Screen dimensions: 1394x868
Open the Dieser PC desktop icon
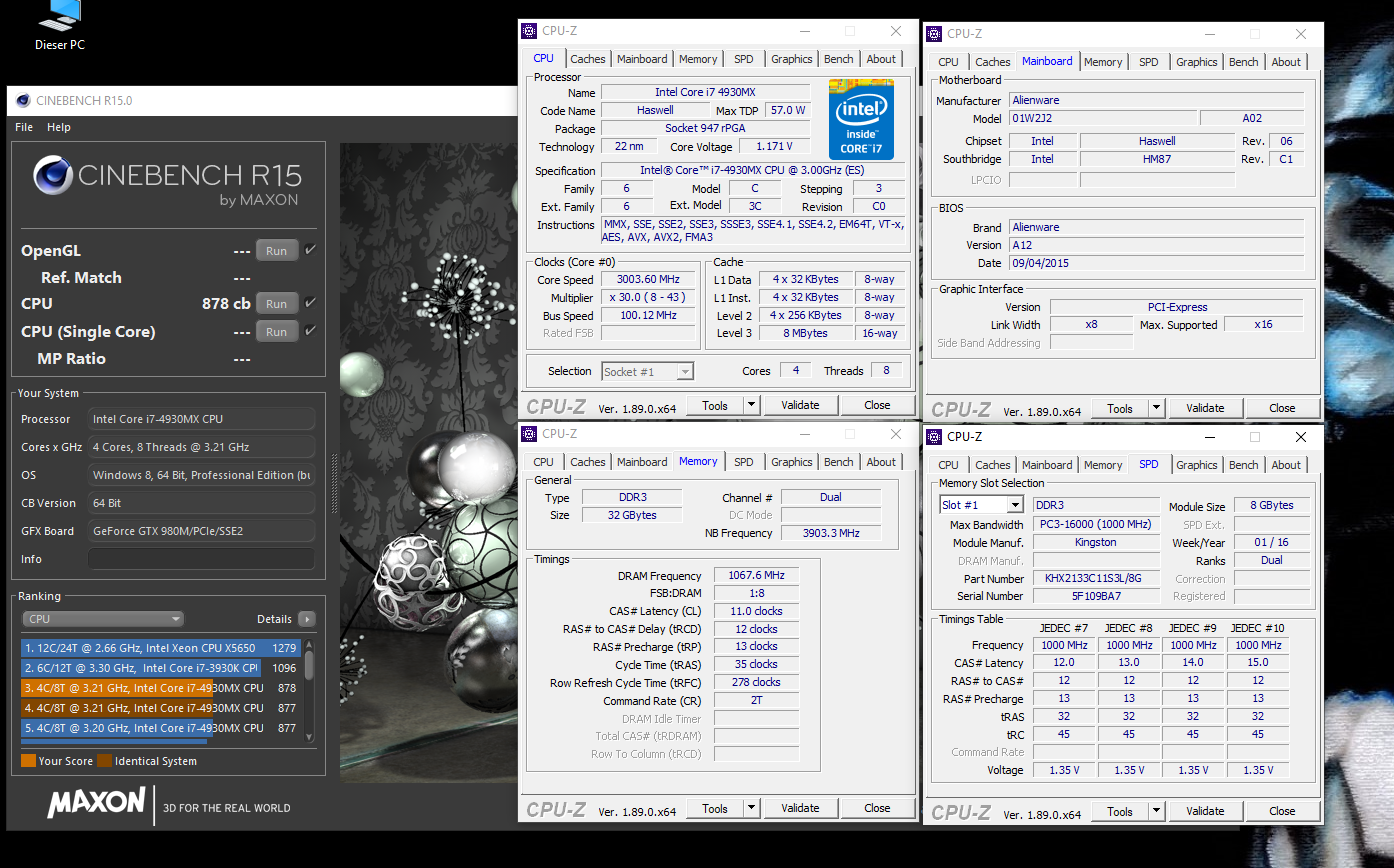(x=59, y=25)
